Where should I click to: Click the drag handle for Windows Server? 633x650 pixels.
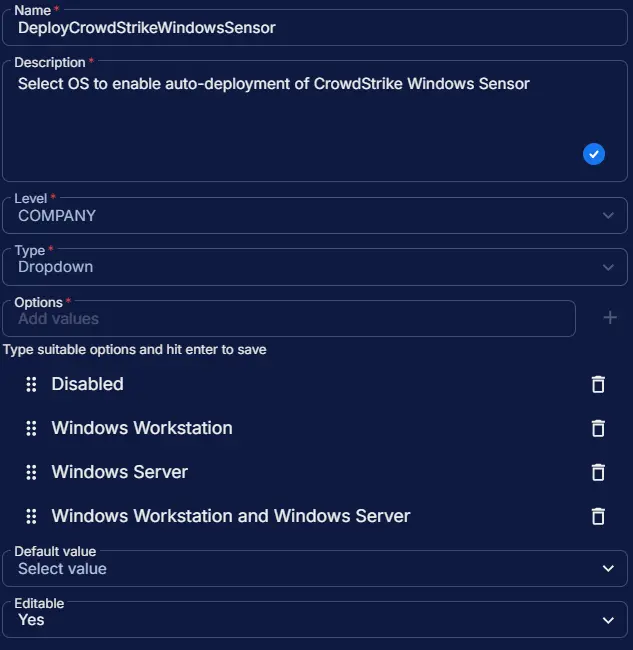point(31,472)
